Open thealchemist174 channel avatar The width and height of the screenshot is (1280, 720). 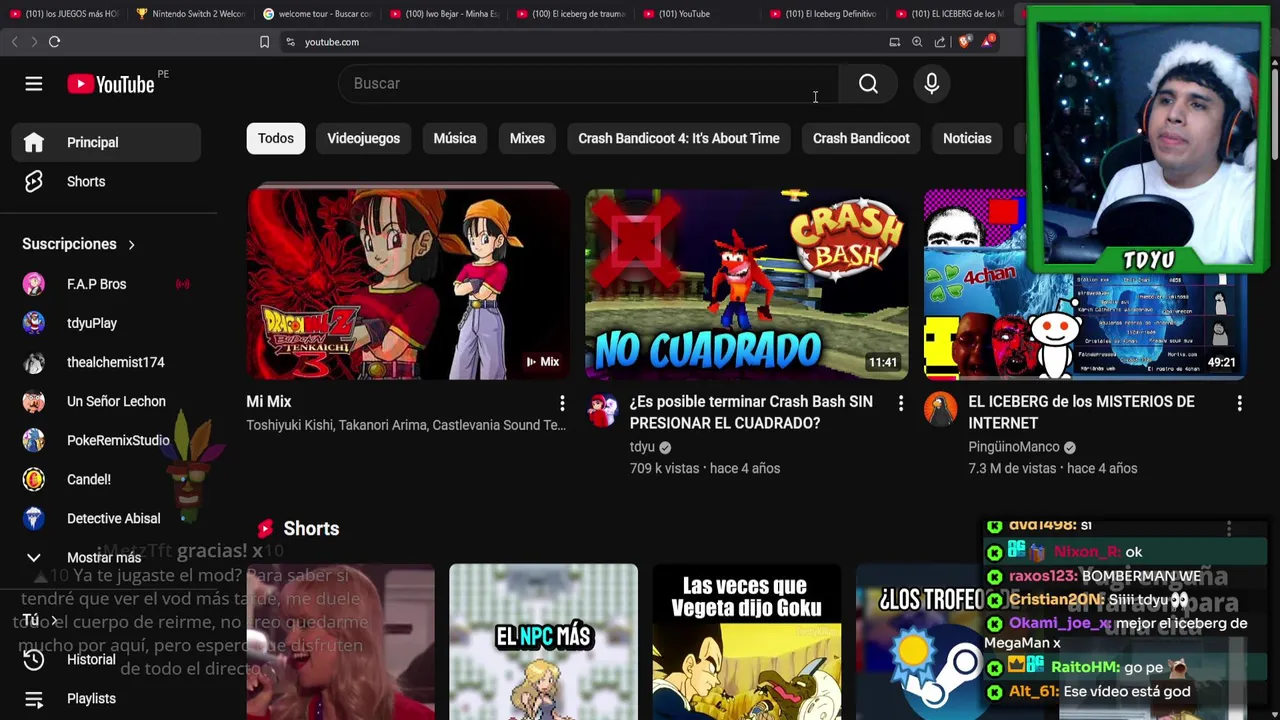click(x=33, y=362)
